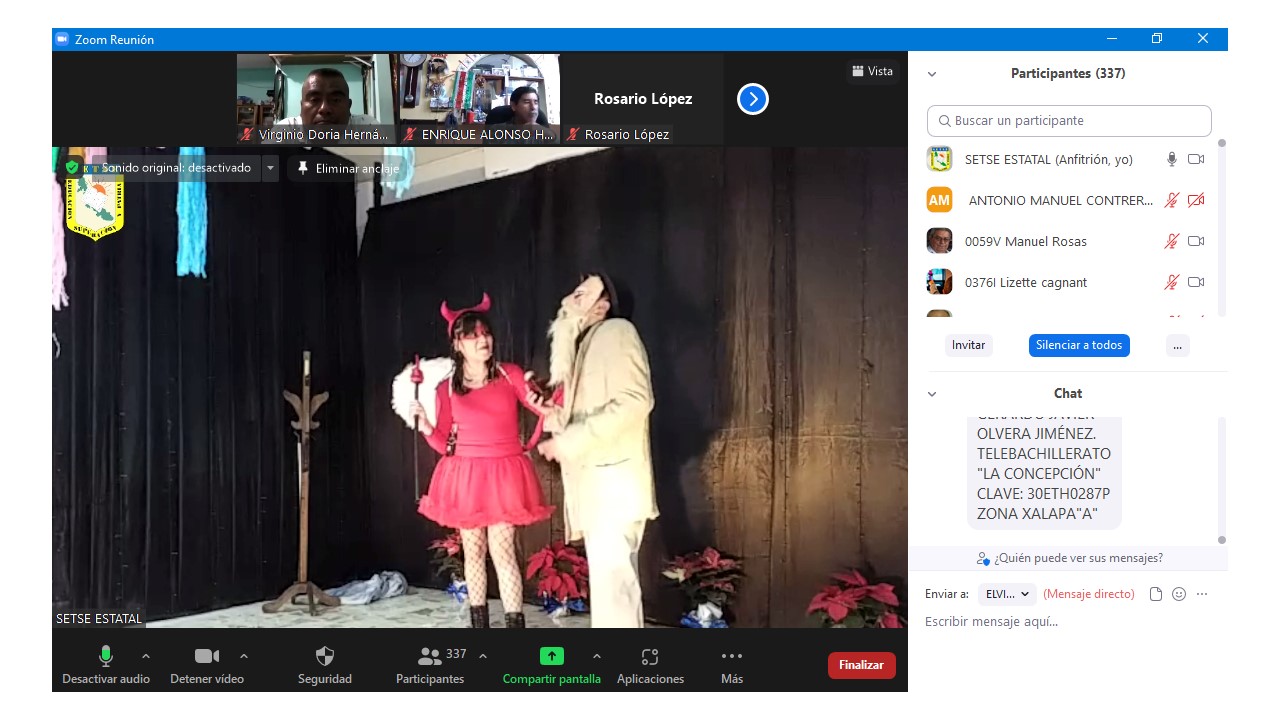Unmute 0059V Manuel Rosas microphone
This screenshot has height=720, width=1280.
1171,241
